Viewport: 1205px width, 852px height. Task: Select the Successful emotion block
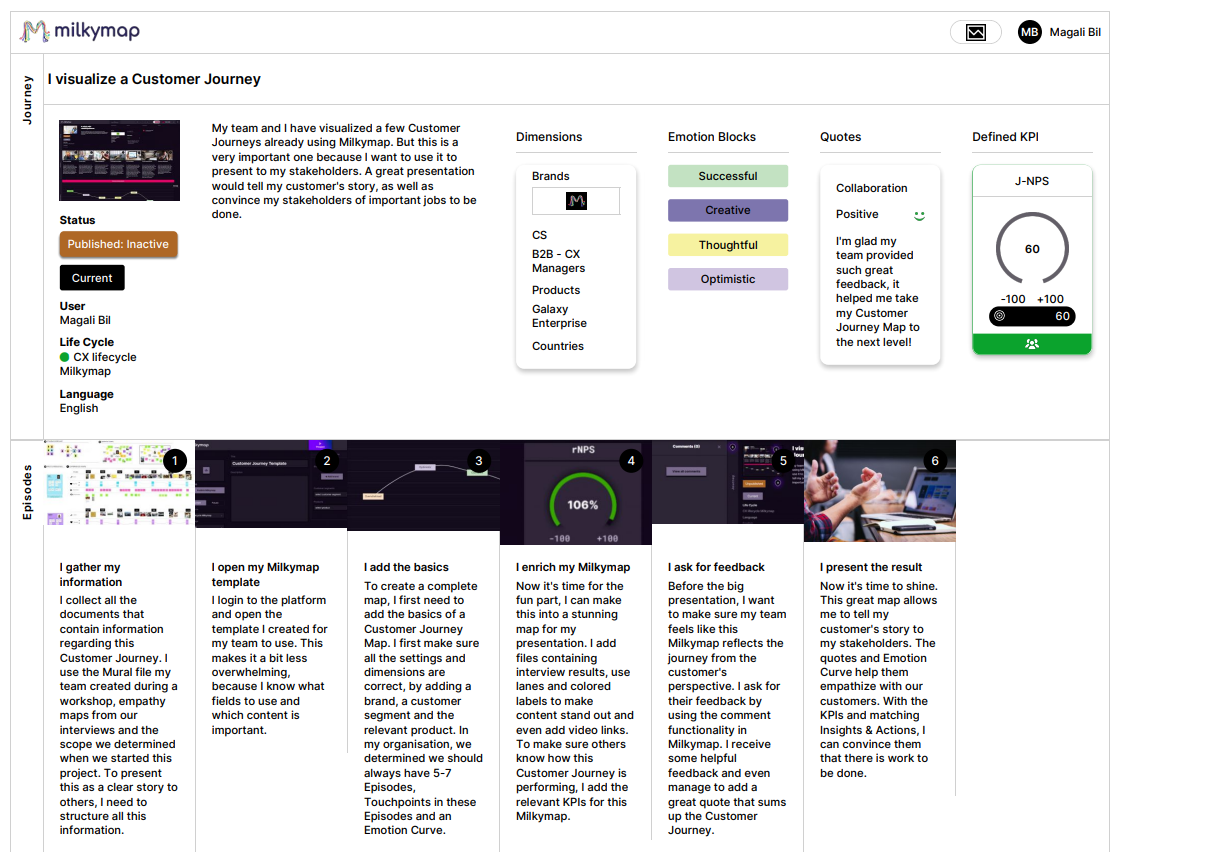coord(728,176)
